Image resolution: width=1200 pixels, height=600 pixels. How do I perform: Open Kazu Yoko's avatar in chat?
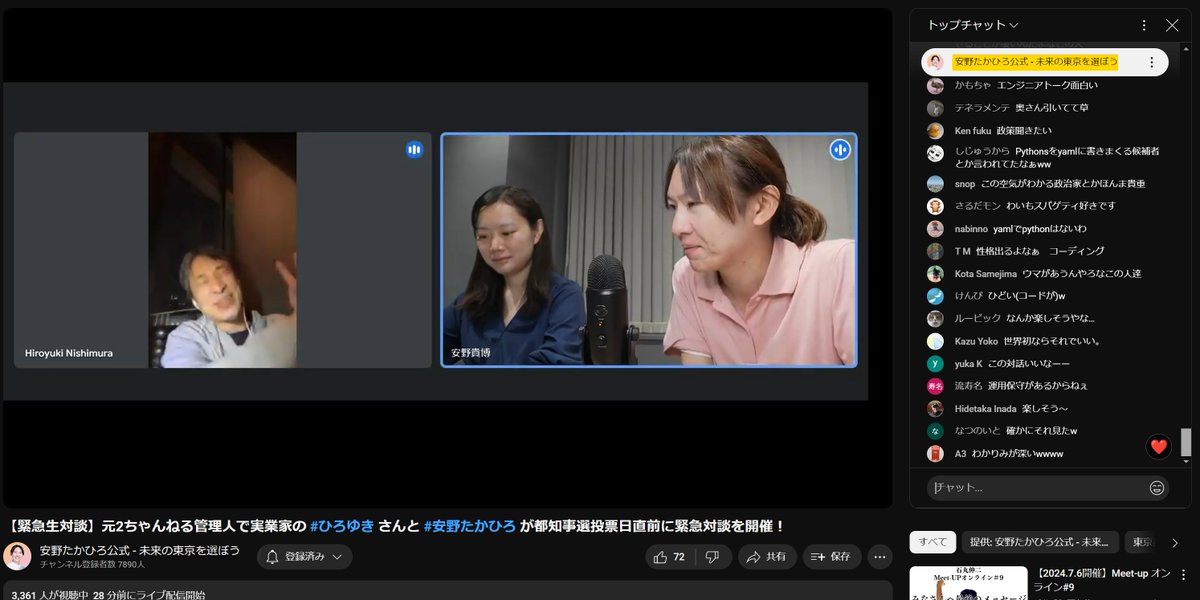tap(935, 341)
